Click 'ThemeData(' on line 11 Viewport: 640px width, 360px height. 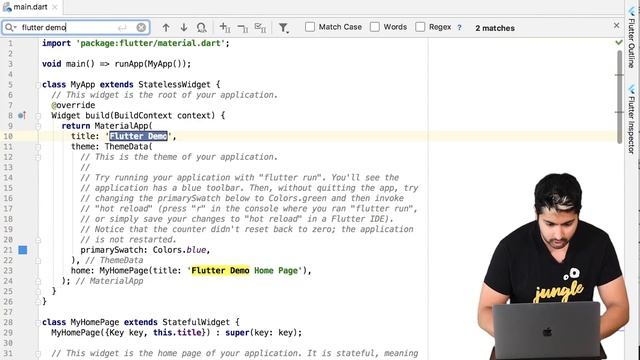coord(129,147)
